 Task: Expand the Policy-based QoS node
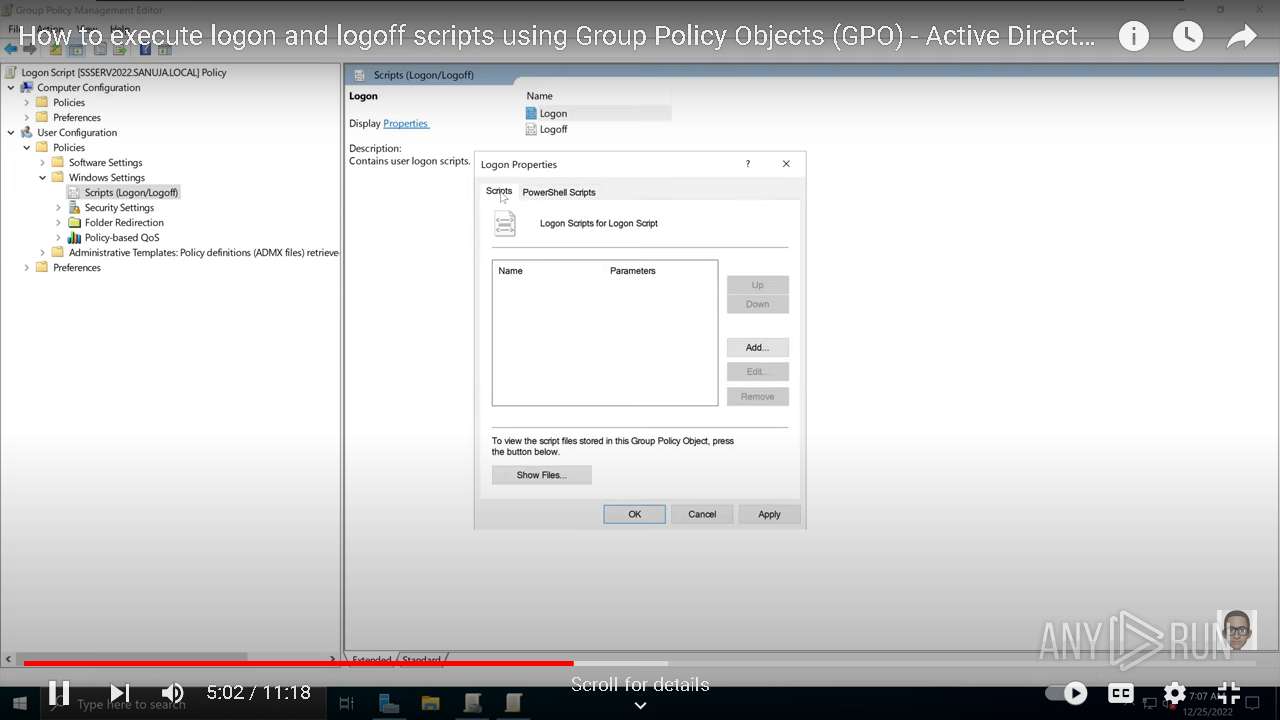click(x=59, y=237)
